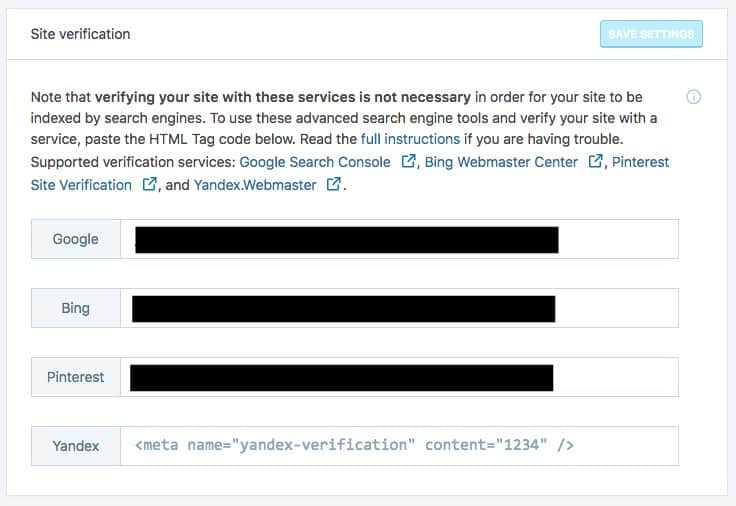
Task: Open the Google Search Console link
Action: pos(315,162)
